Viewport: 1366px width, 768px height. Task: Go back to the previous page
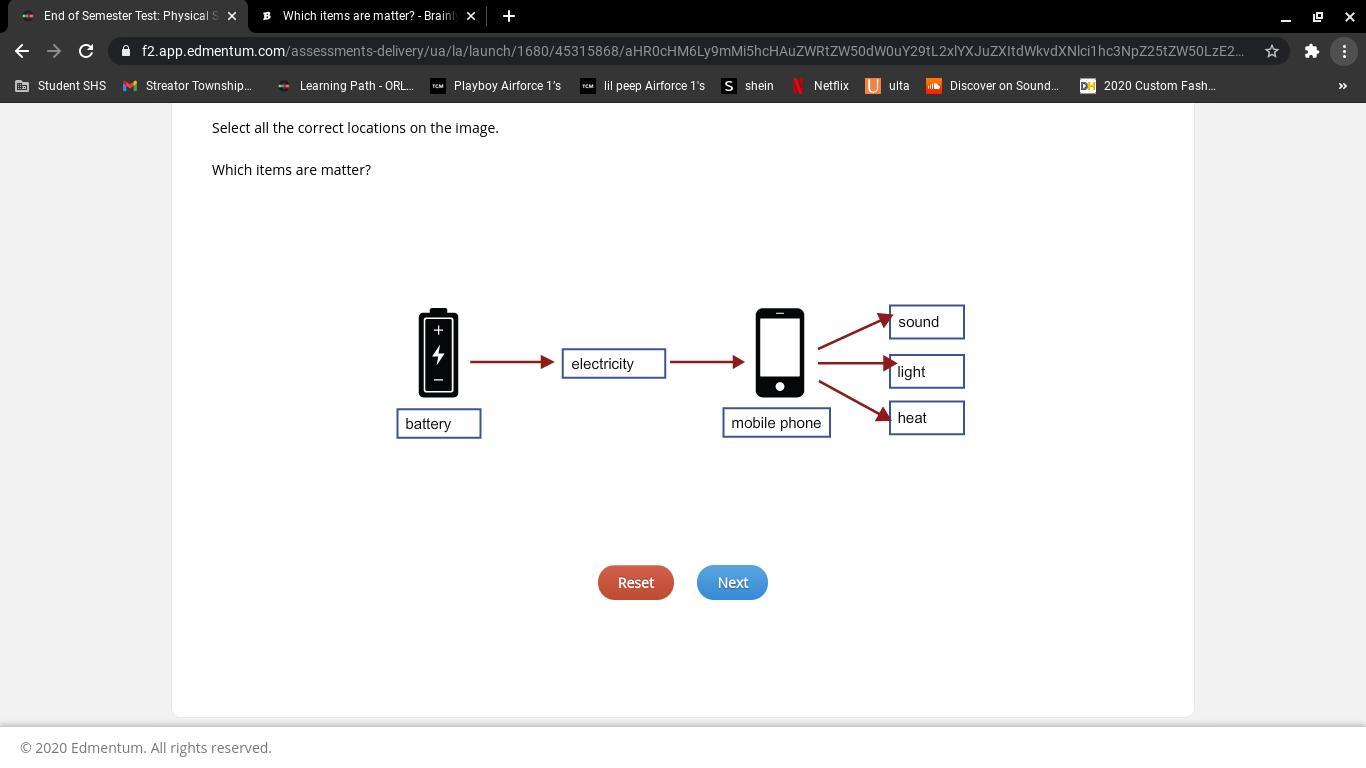point(22,51)
